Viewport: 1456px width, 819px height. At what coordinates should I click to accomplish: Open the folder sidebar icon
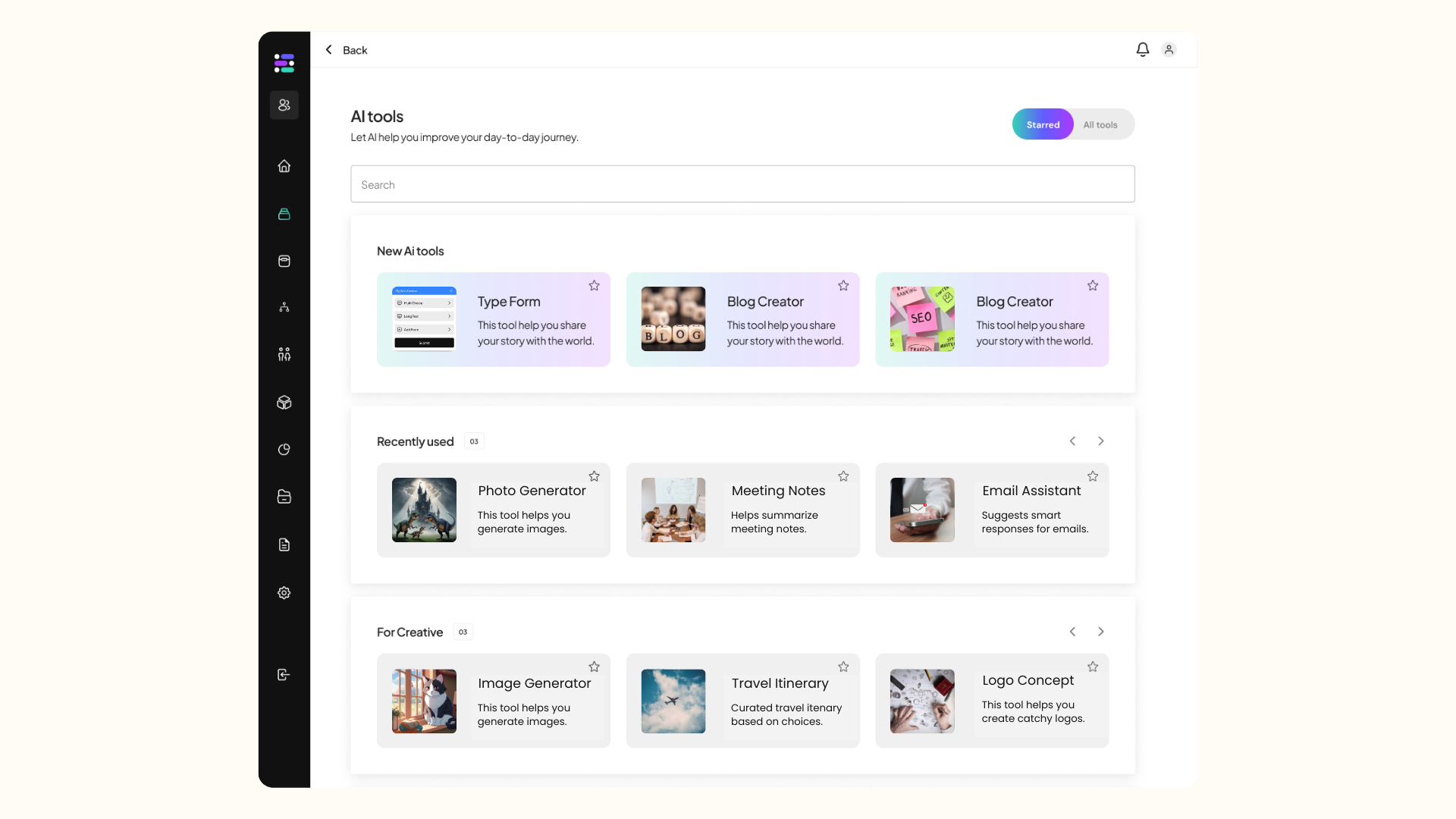(x=284, y=497)
